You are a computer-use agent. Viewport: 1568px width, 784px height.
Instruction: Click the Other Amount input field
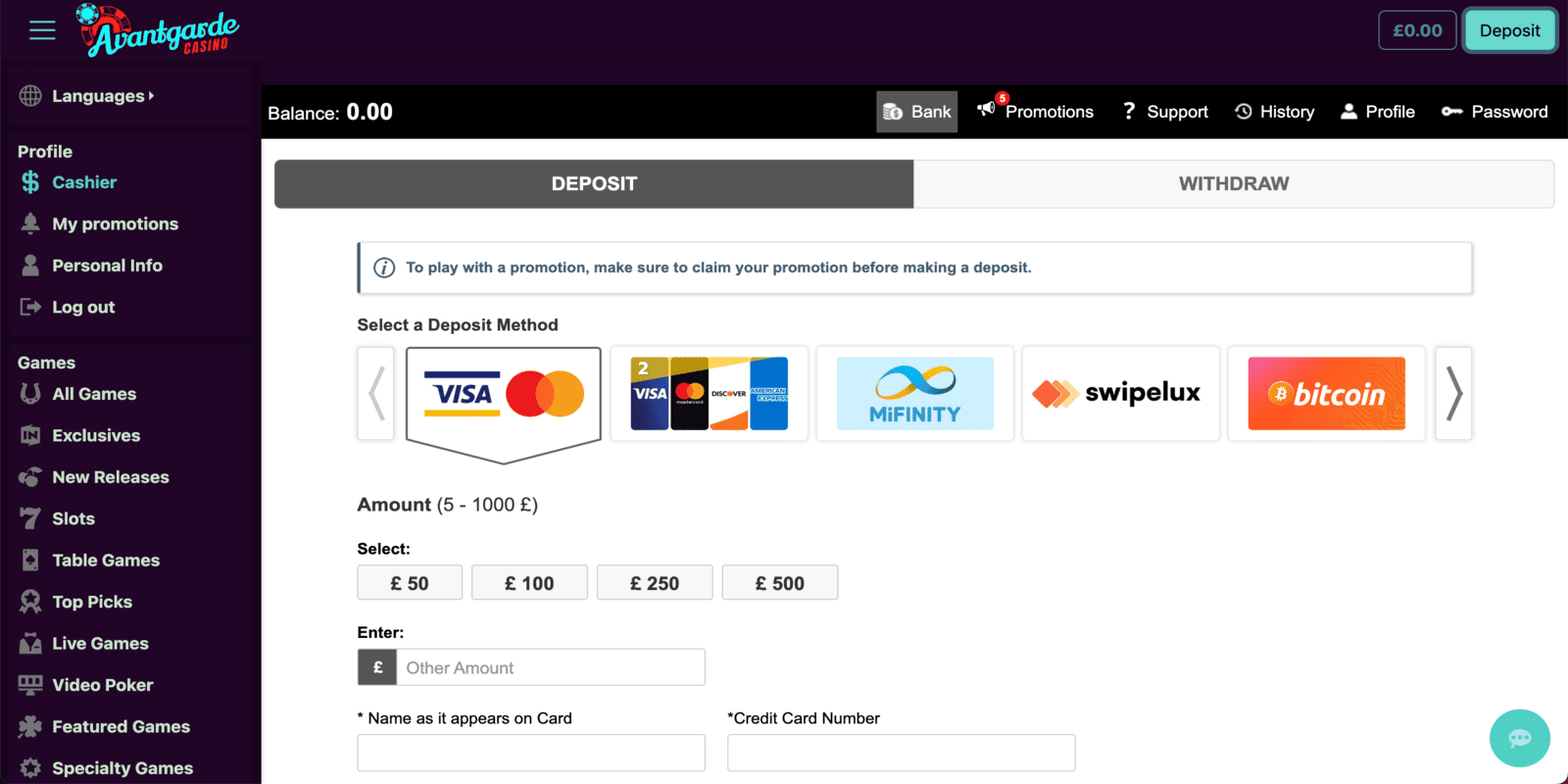pyautogui.click(x=550, y=667)
